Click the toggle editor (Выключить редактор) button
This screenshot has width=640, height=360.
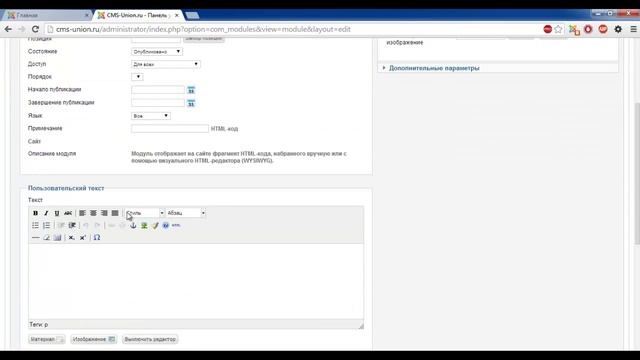150,339
